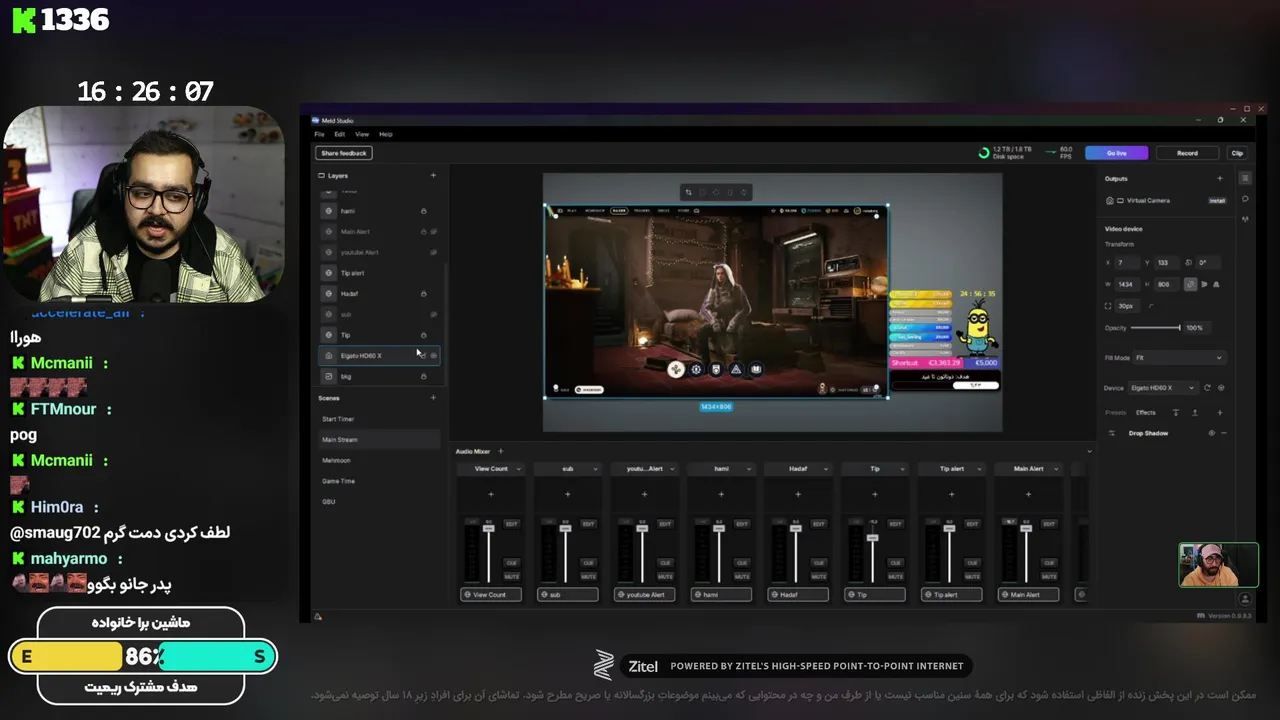
Task: Add a new scene with the Scenes plus icon
Action: (433, 398)
